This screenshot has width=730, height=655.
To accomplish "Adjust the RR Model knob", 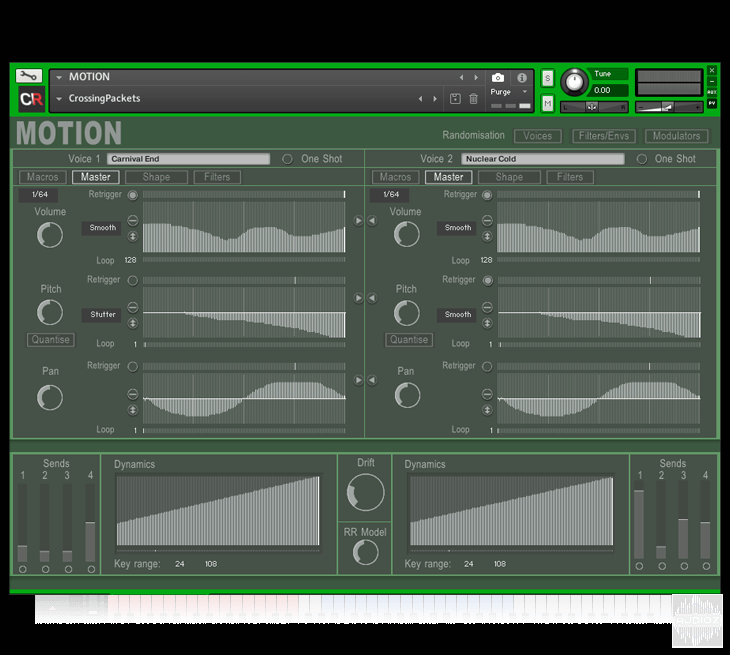I will tap(365, 553).
